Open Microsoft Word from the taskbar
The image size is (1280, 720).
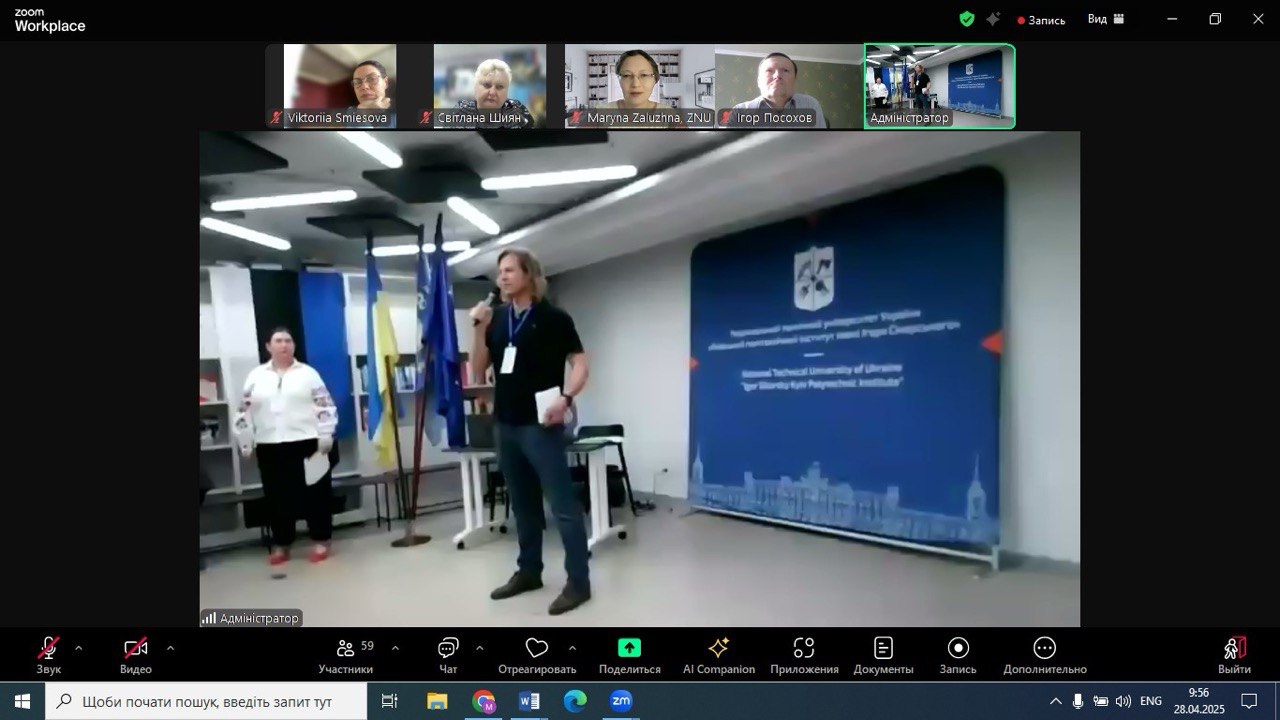coord(529,702)
